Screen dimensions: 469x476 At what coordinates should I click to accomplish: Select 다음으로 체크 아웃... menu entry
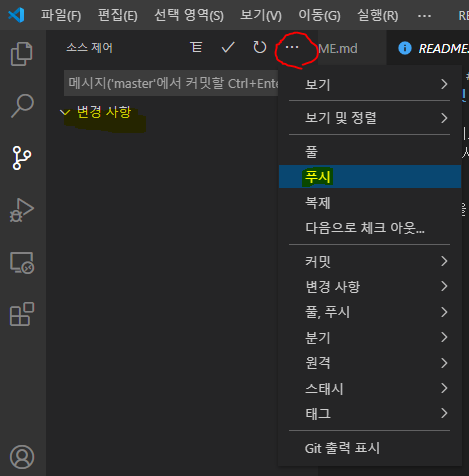point(370,228)
